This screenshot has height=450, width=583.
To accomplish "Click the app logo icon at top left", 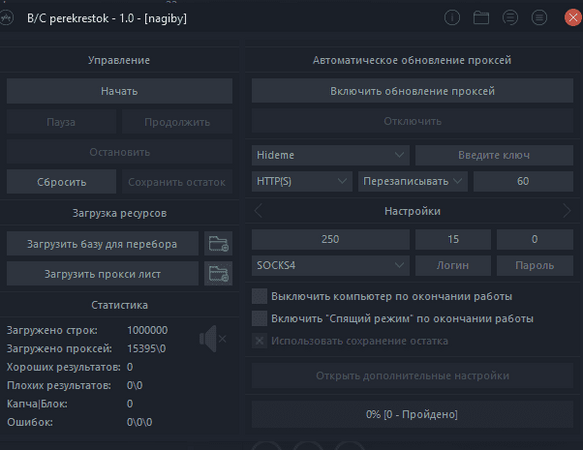I will point(6,18).
